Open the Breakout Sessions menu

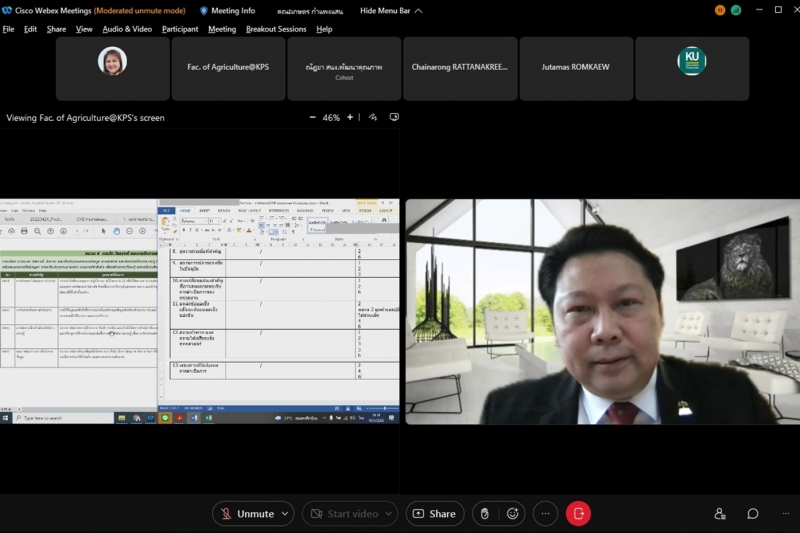[x=276, y=29]
